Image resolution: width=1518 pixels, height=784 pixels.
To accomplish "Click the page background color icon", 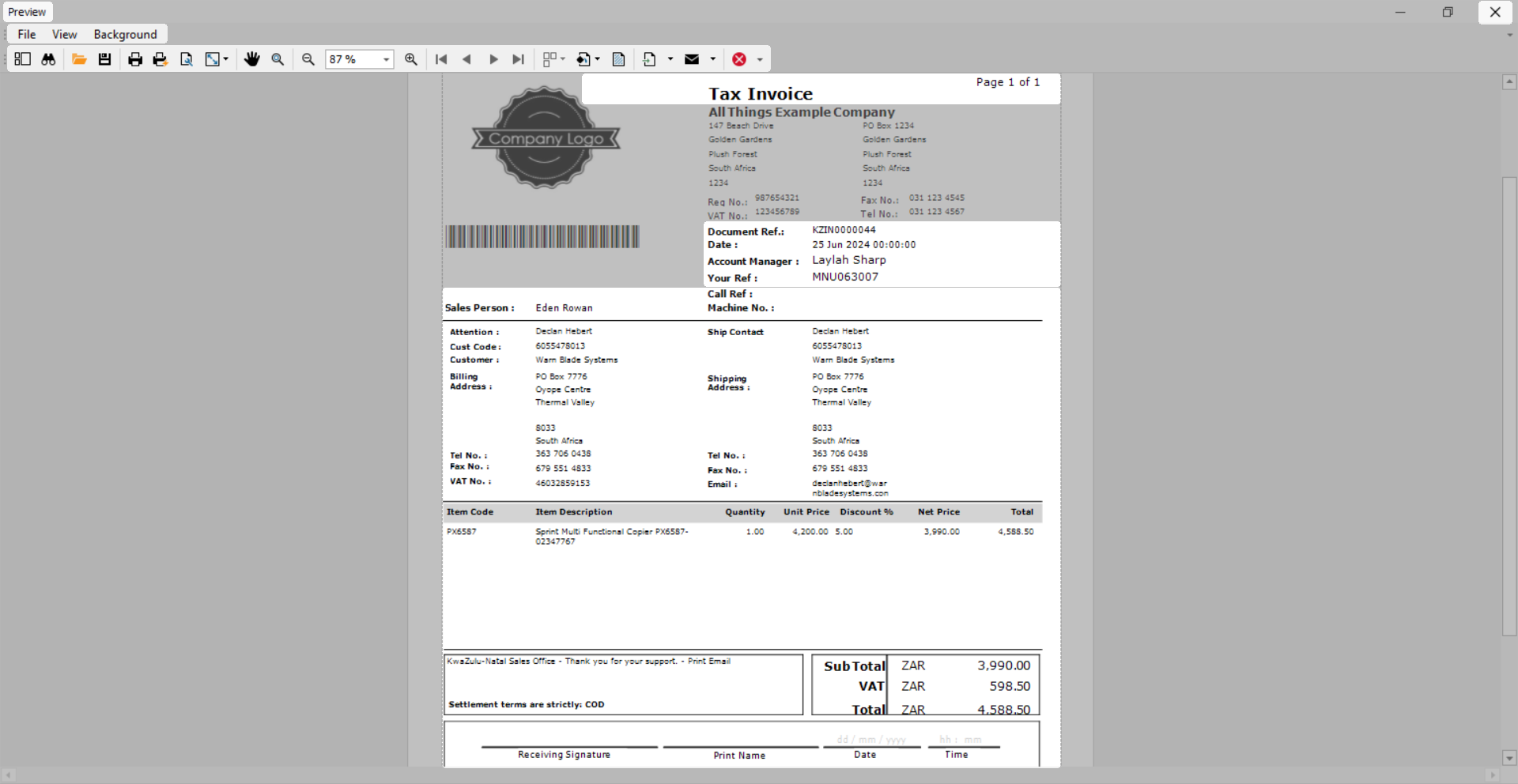I will (583, 59).
